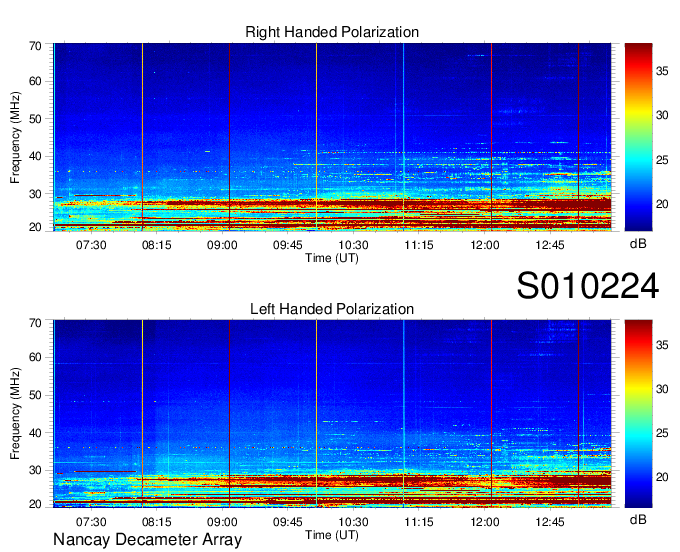Click light-blue vertical line near 11:05 in Right Handed plot

(403, 137)
